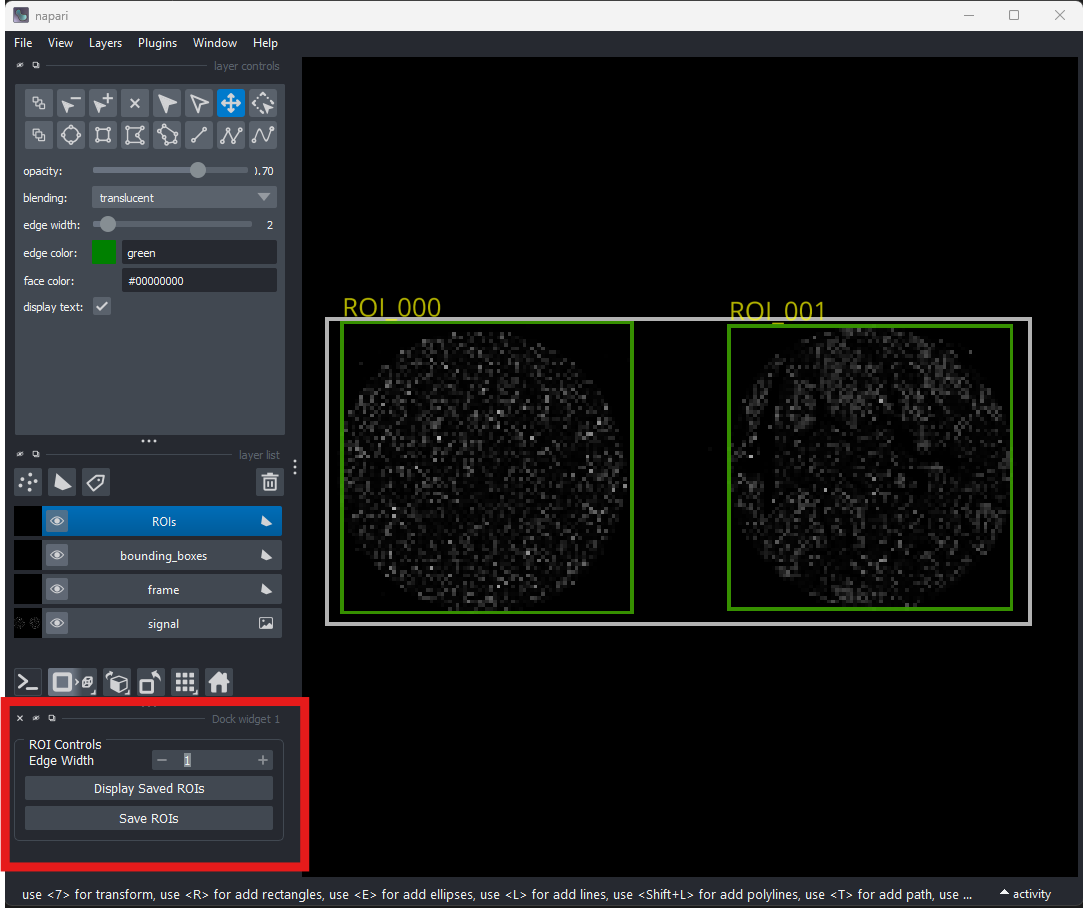Toggle visibility of the signal layer
Screen dimensions: 1083x908
[57, 623]
